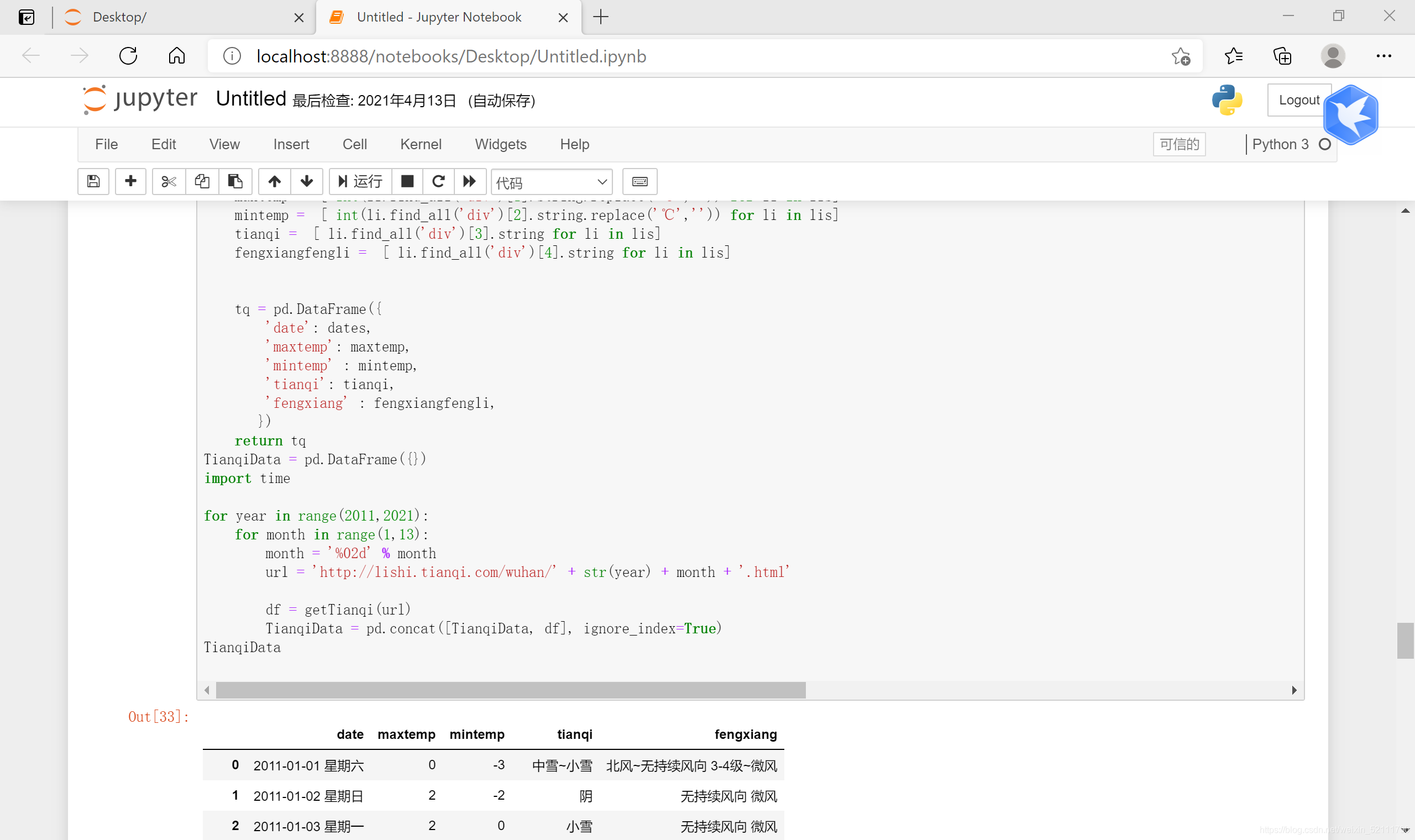Open the command palette keyboard icon

(x=640, y=182)
